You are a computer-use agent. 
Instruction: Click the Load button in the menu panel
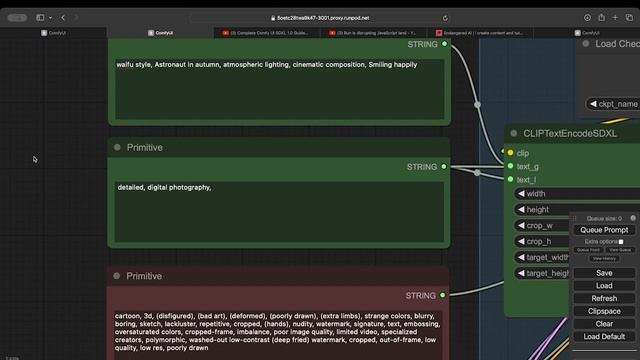click(604, 286)
